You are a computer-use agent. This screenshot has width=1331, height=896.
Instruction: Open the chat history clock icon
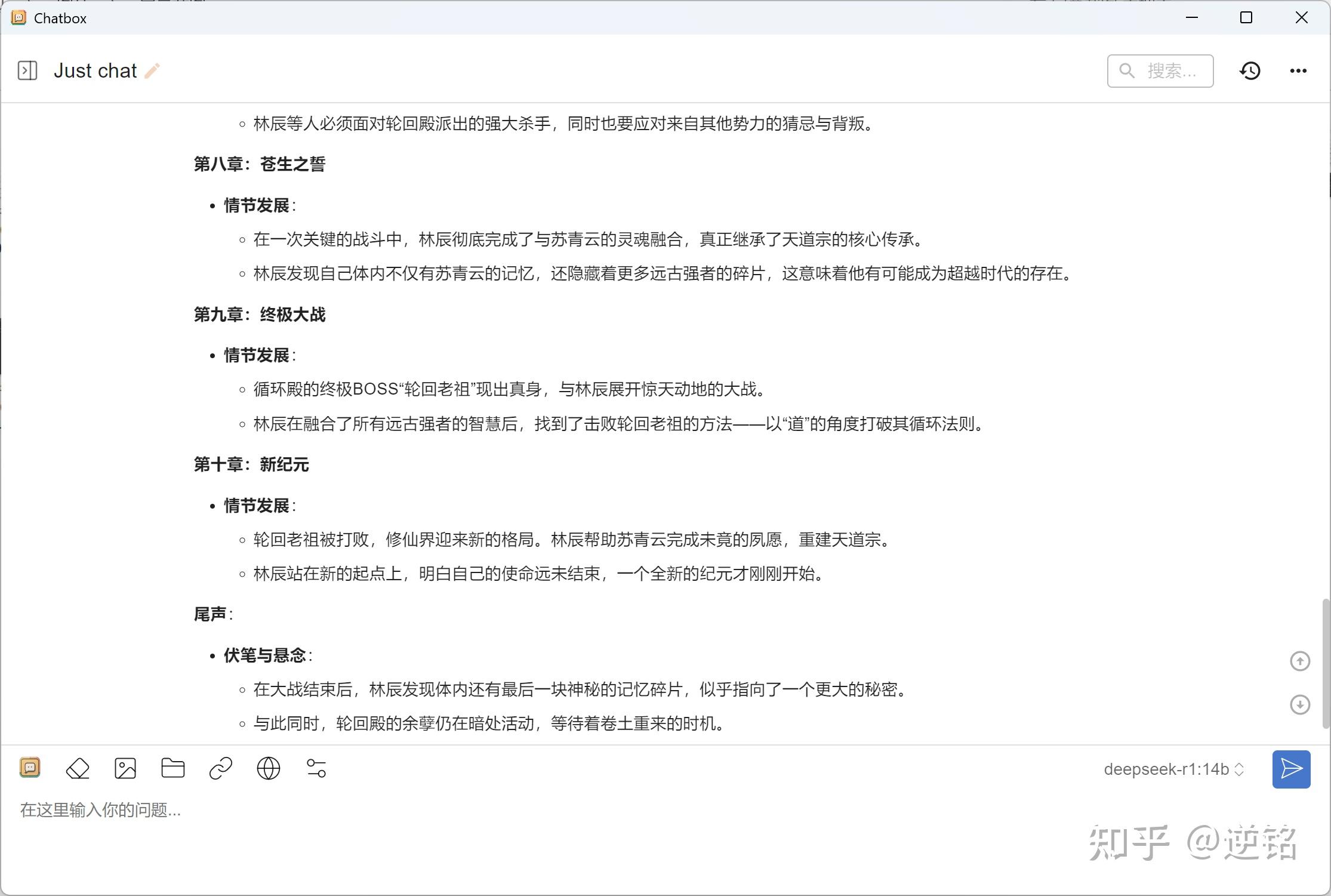[x=1250, y=71]
